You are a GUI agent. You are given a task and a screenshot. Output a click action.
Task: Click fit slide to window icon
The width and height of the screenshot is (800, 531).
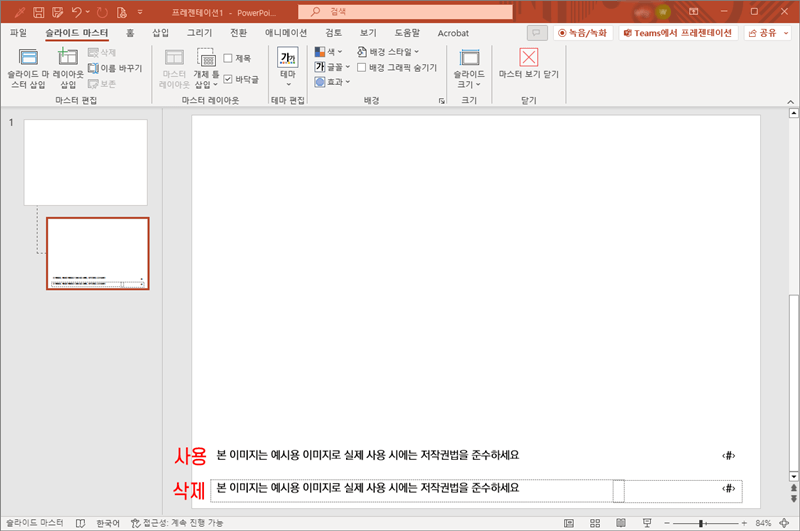(x=785, y=523)
